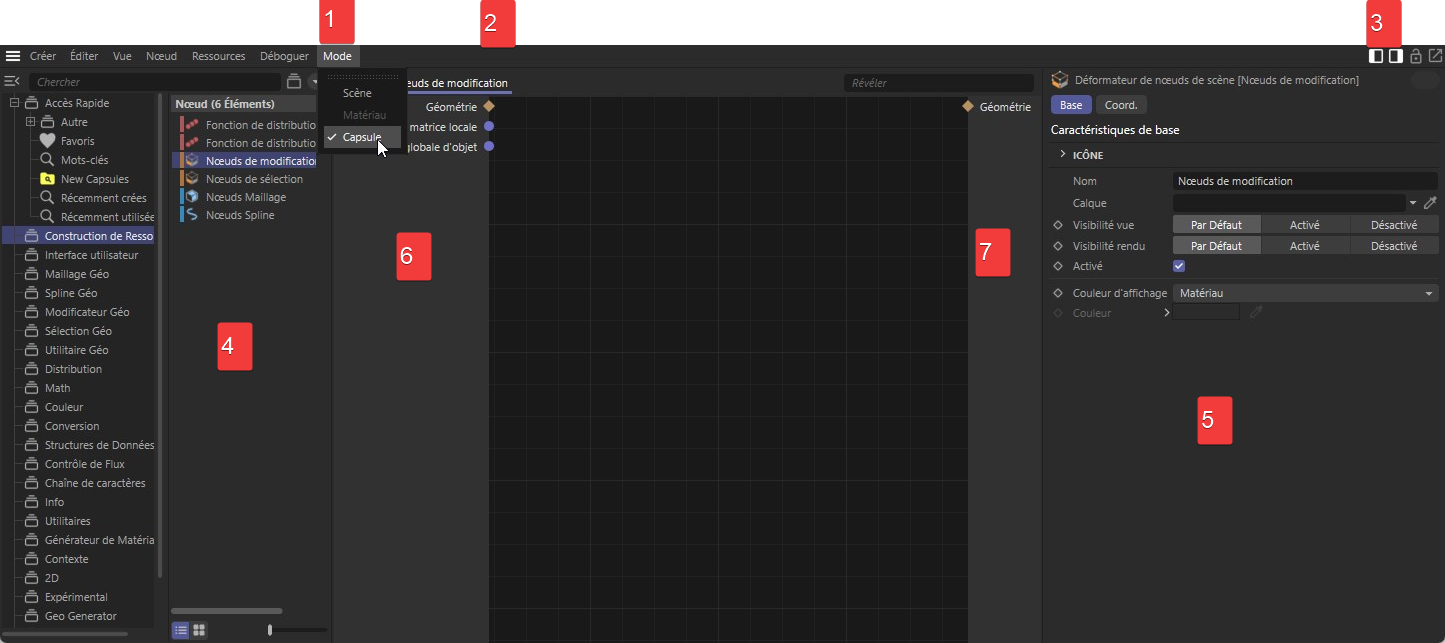Image resolution: width=1445 pixels, height=643 pixels.
Task: Select Scène from the Mode menu
Action: [357, 93]
